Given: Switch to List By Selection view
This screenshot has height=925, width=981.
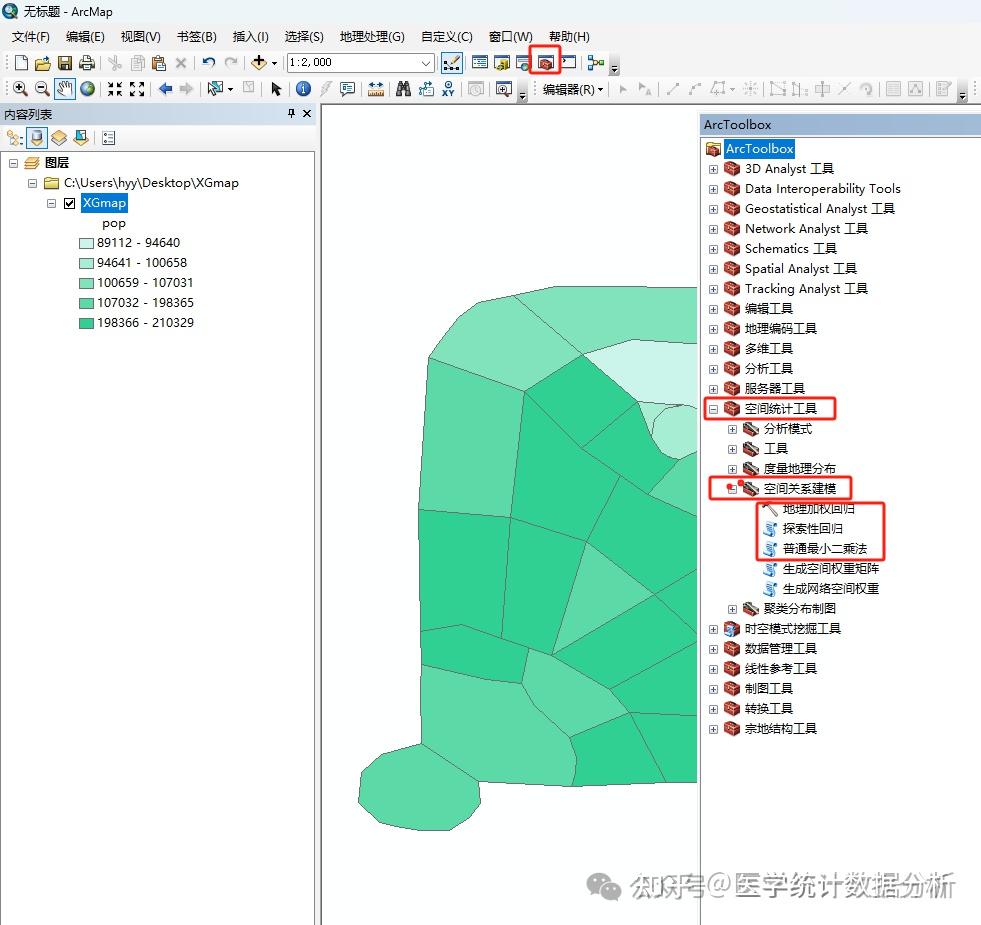Looking at the screenshot, I should [80, 138].
